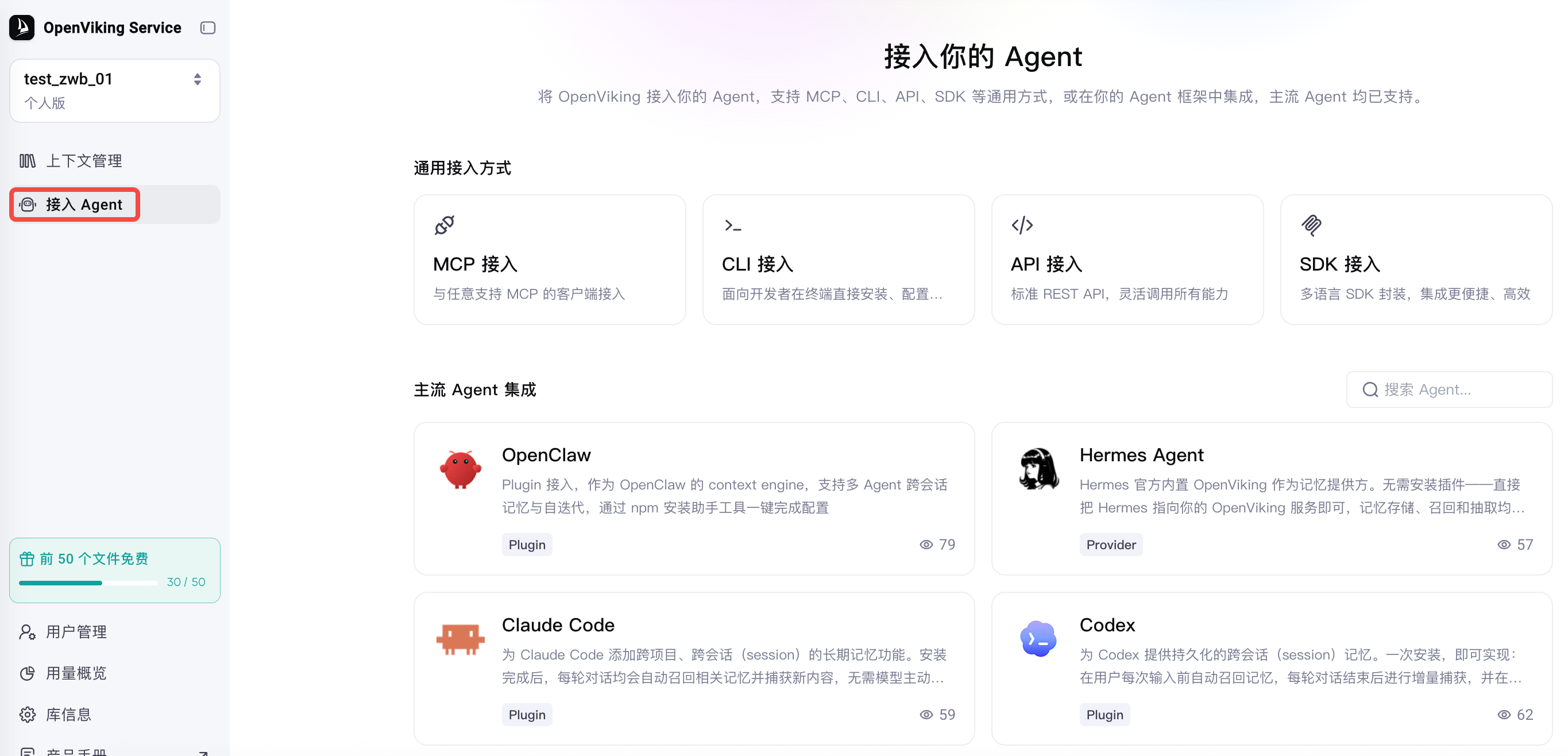The height and width of the screenshot is (756, 1568).
Task: Open the OpenClaw integration card
Action: [x=694, y=499]
